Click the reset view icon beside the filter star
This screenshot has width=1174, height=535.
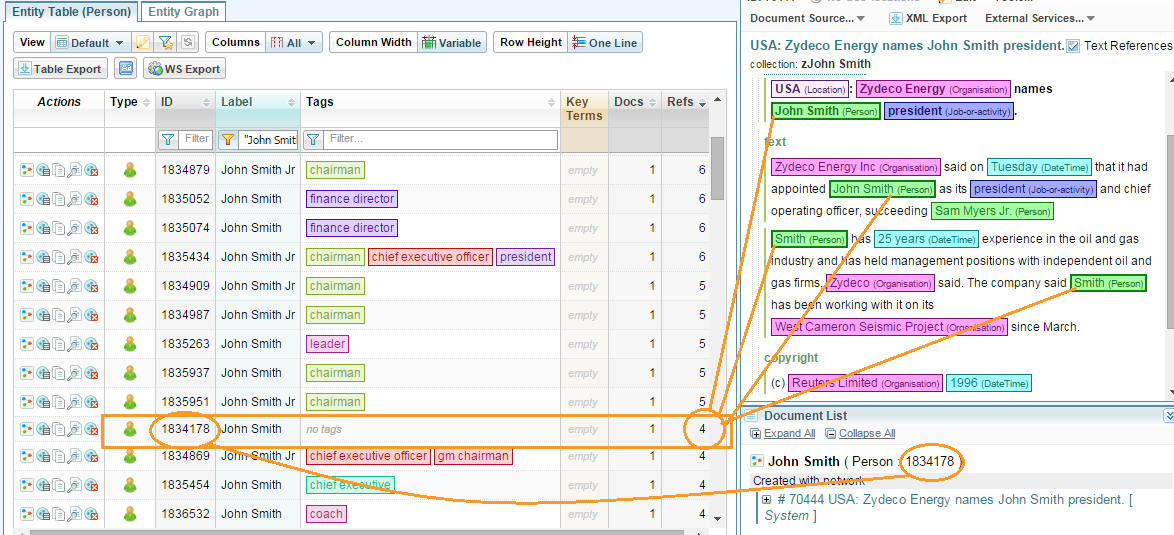187,43
